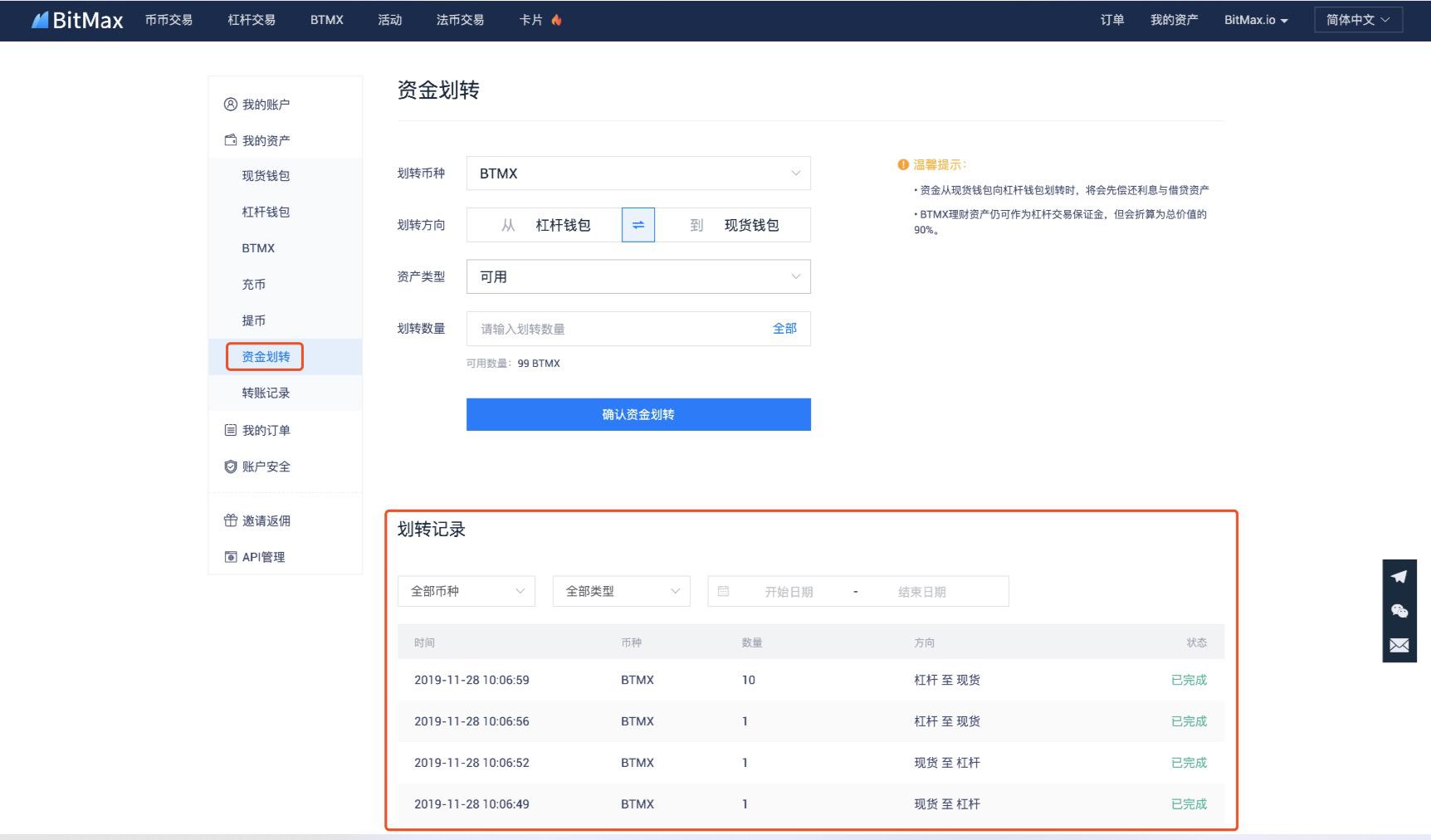Click the calendar icon in date range

click(x=723, y=591)
